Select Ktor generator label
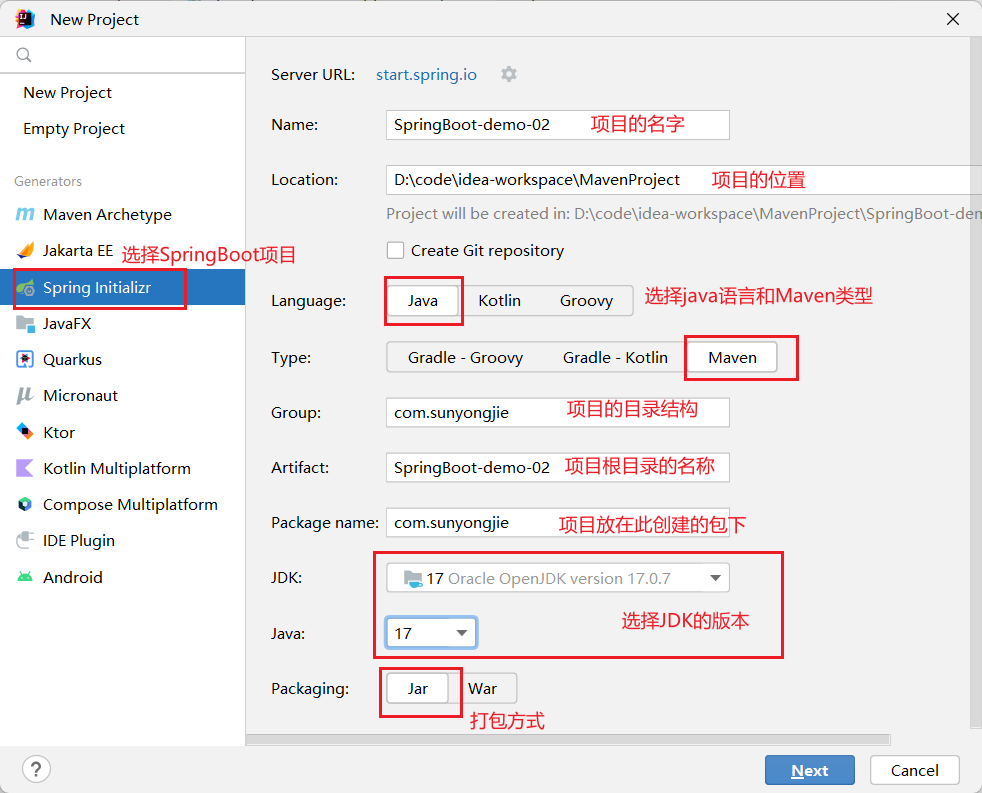Viewport: 982px width, 793px height. coord(59,432)
